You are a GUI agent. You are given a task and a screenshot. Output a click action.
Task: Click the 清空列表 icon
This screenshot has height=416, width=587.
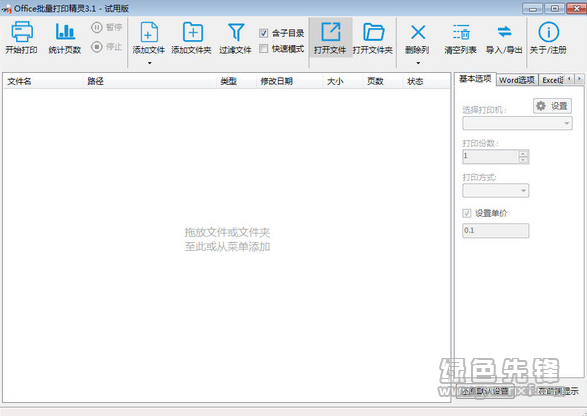pos(461,32)
